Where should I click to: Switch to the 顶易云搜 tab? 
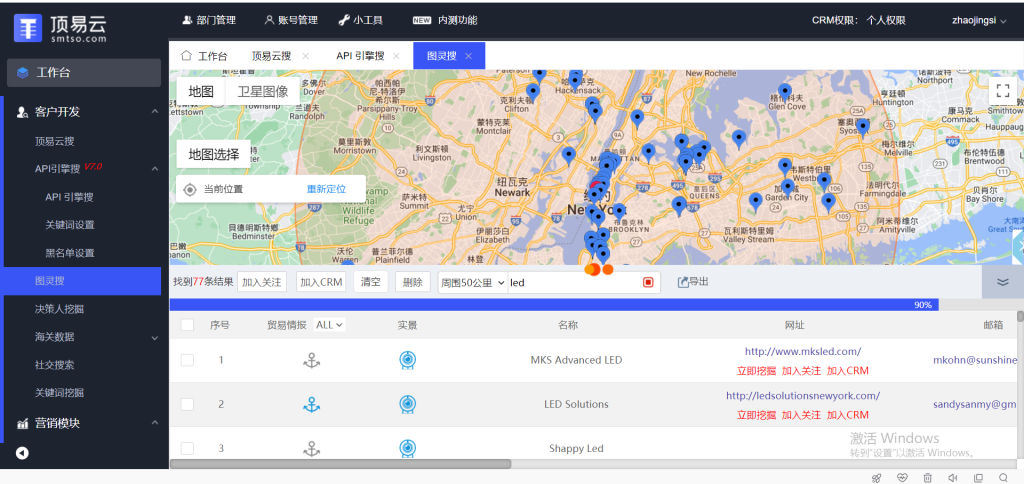(x=272, y=56)
